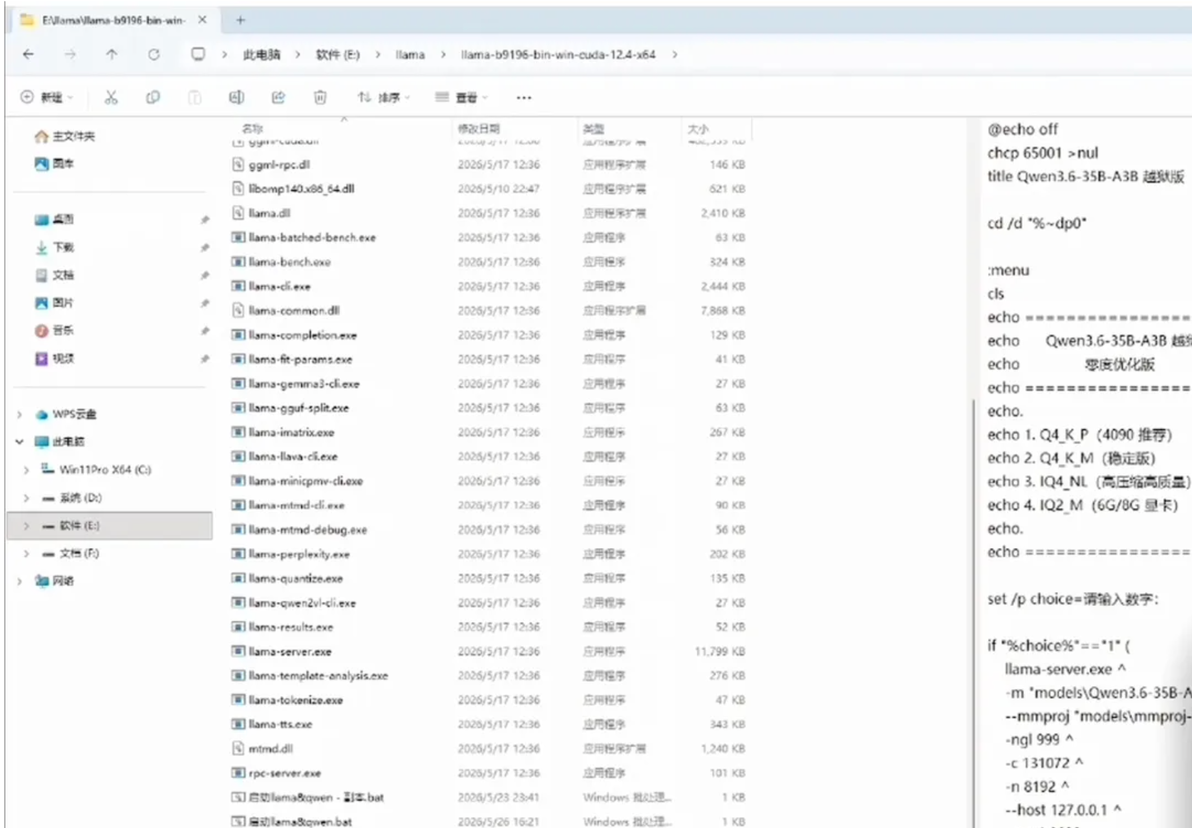The image size is (1192, 828).
Task: Open the more options ellipsis menu
Action: [524, 97]
